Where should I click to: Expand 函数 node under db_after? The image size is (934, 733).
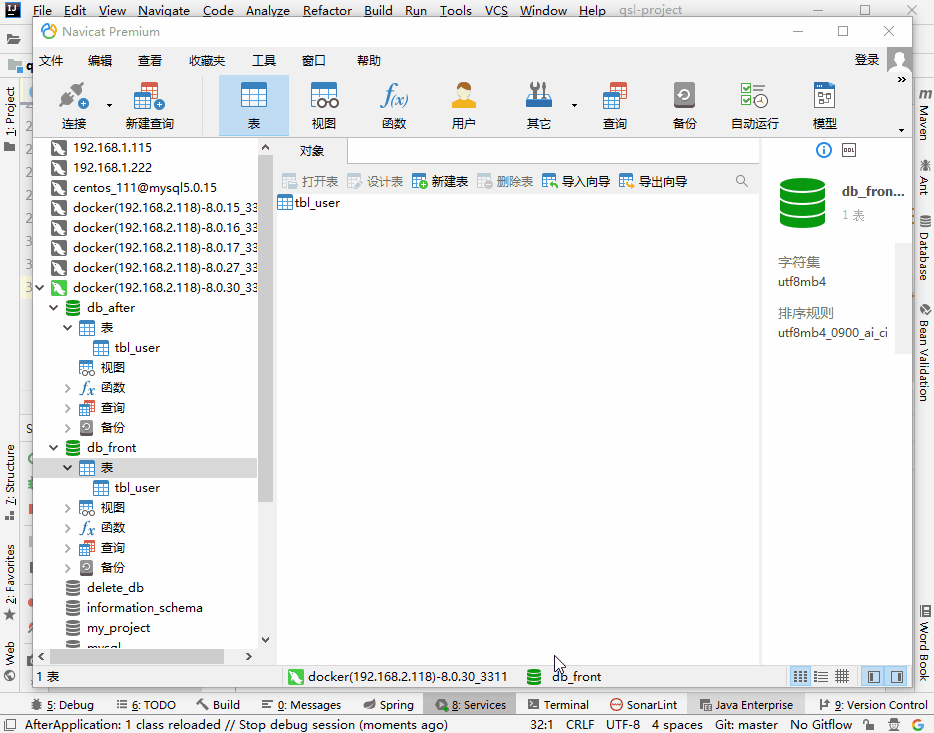point(67,388)
